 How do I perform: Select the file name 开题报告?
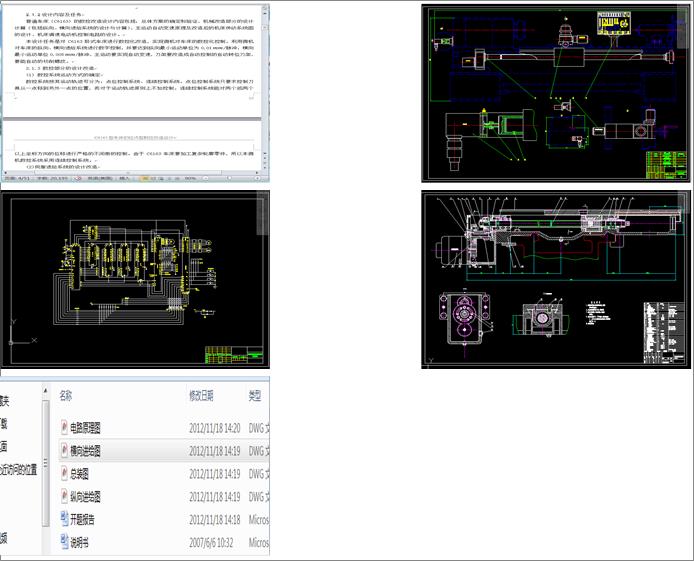(83, 519)
